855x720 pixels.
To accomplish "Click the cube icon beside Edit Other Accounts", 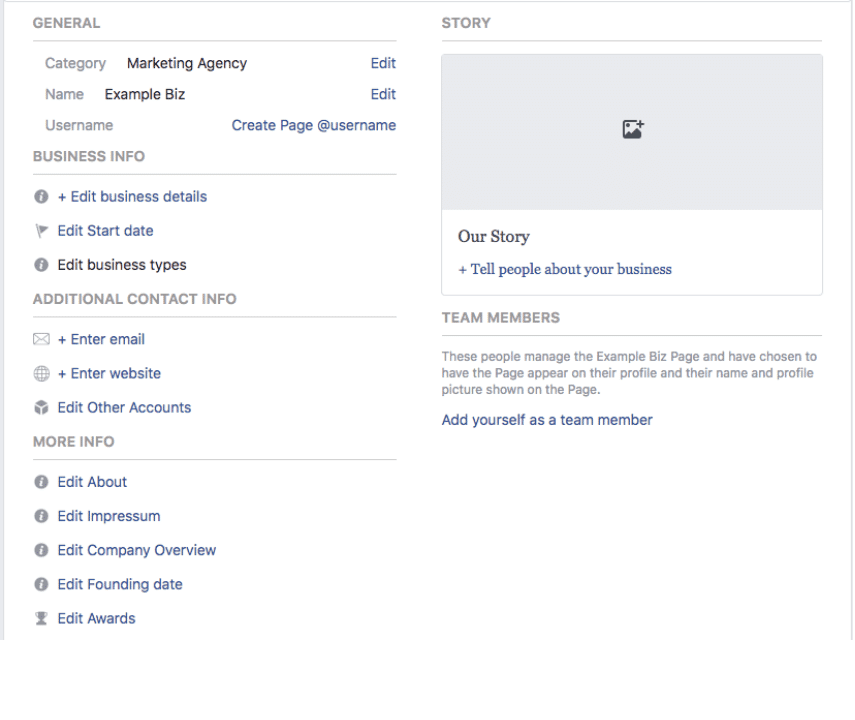I will click(40, 407).
